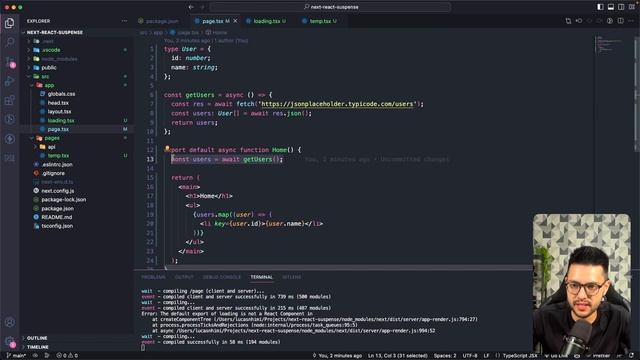Click UTF-8 encoding in status bar

(470, 356)
